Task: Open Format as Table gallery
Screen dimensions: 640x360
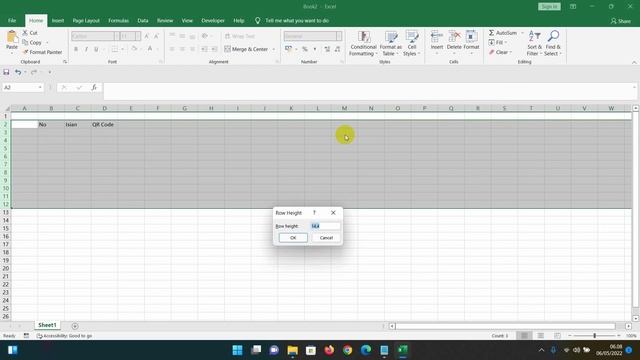Action: point(391,43)
